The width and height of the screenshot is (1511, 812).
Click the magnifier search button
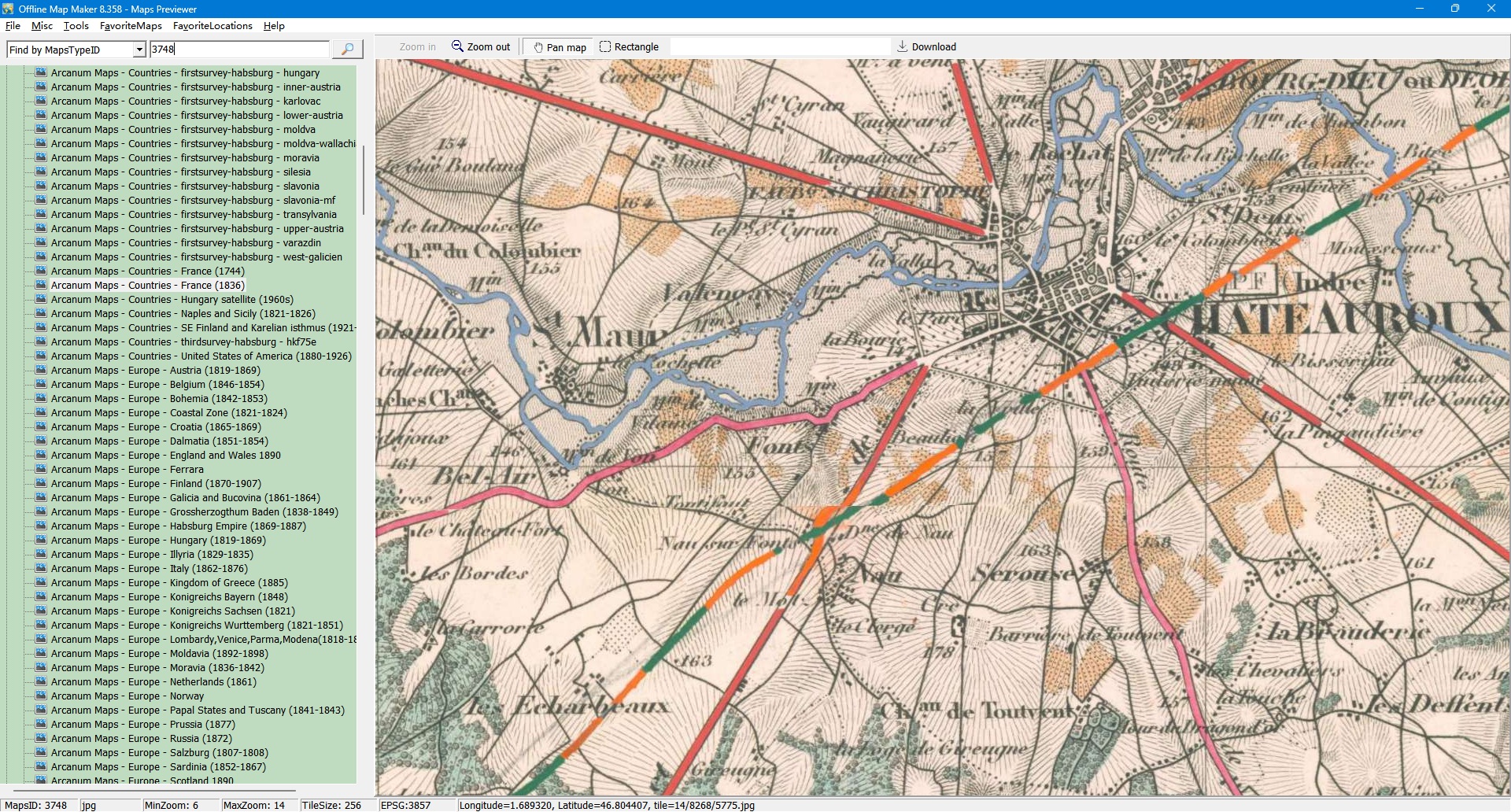[x=347, y=50]
